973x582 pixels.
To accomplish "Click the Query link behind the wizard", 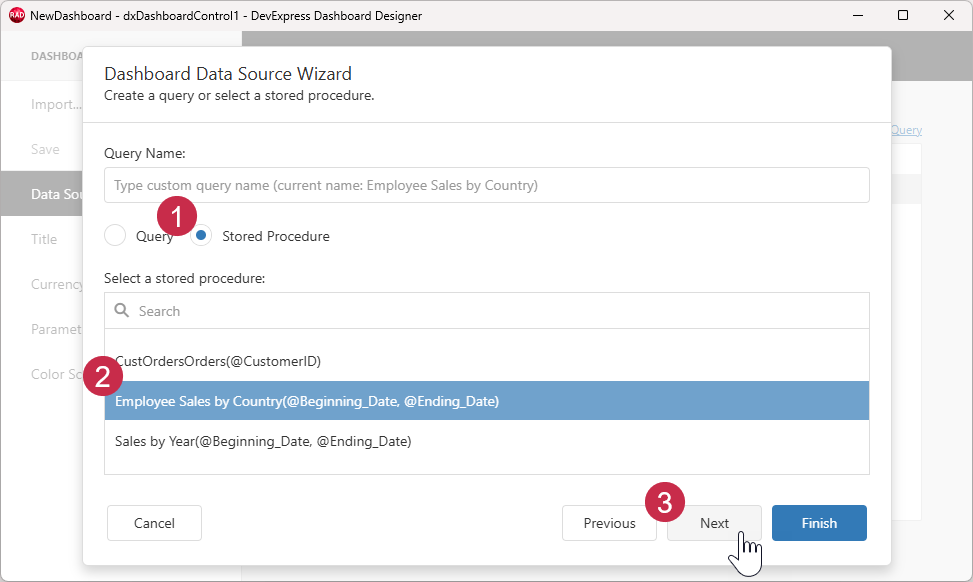I will point(907,130).
